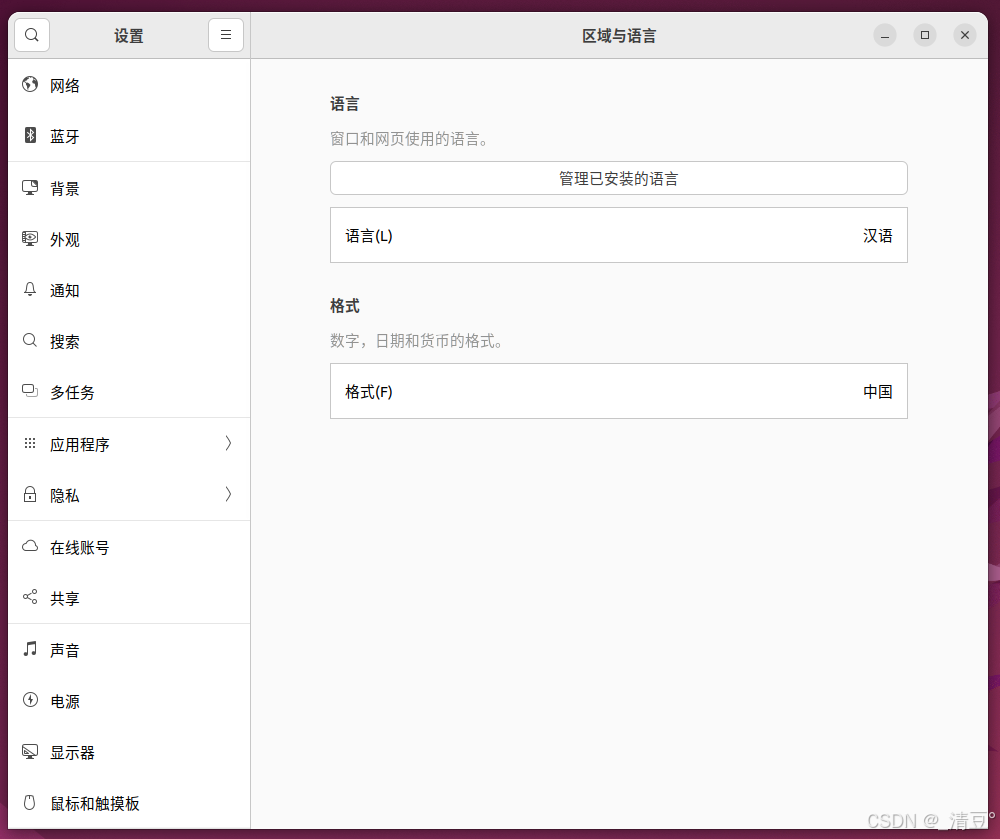Viewport: 1000px width, 839px height.
Task: Click the grid icon next to 应用程序
Action: [30, 443]
